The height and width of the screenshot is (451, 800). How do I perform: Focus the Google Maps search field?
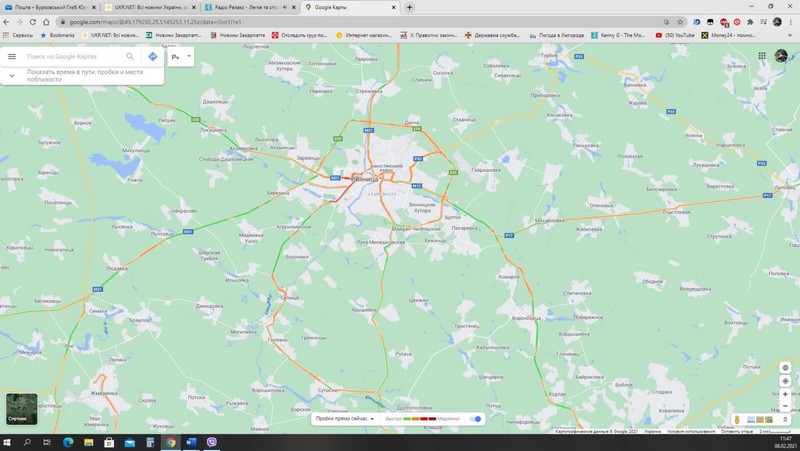(74, 57)
